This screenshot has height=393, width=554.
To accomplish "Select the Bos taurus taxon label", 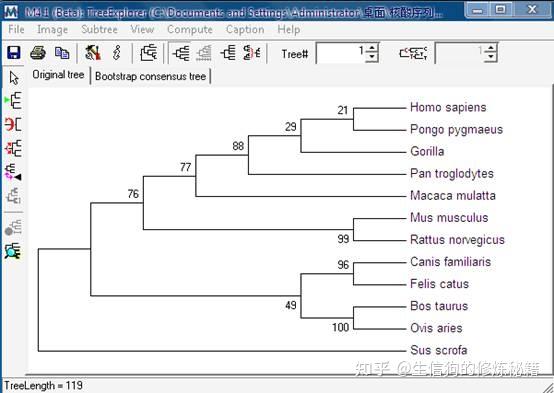I will coord(439,306).
